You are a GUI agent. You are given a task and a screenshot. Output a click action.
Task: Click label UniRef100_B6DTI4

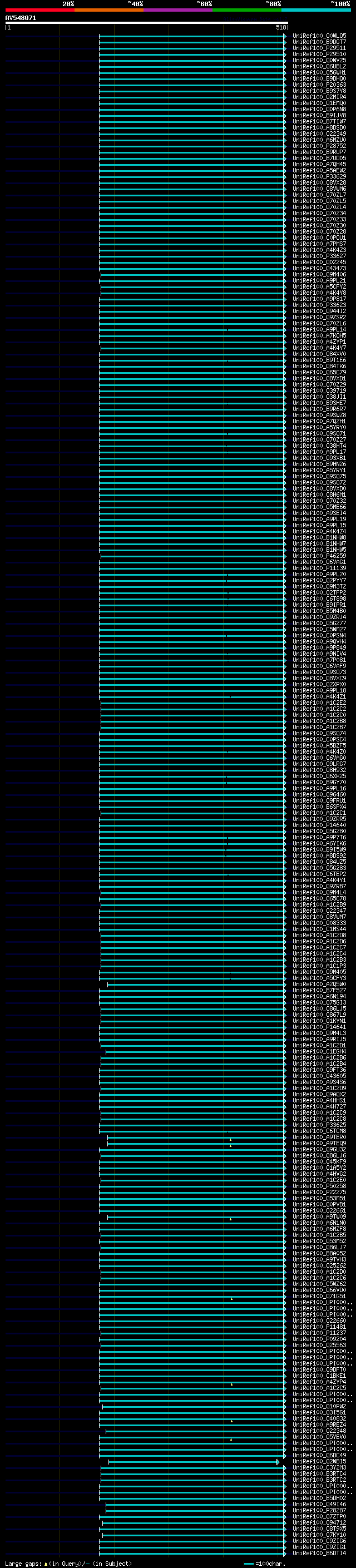(x=319, y=1553)
